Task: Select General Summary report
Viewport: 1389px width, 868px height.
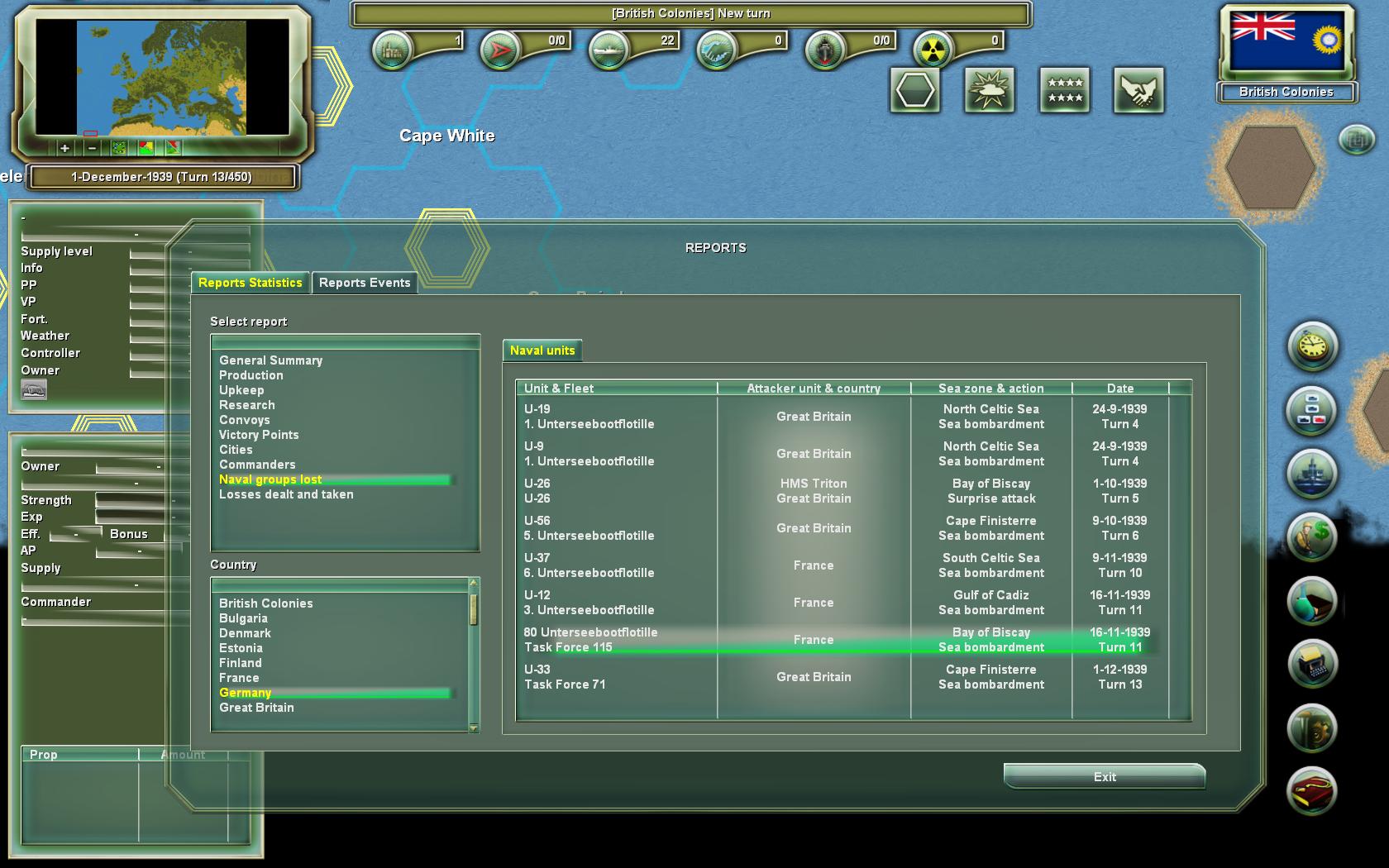Action: (x=270, y=360)
